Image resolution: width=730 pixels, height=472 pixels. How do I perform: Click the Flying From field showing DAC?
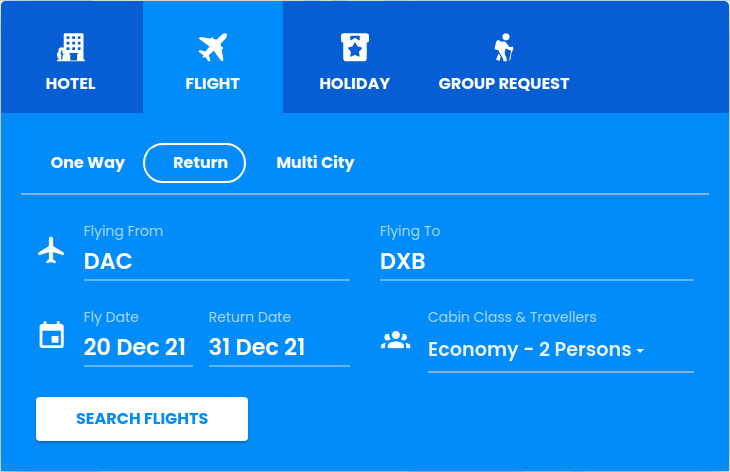(216, 261)
